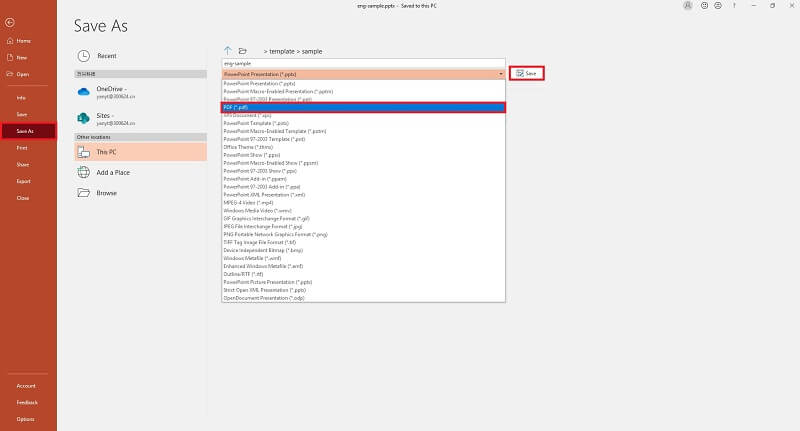Viewport: 800px width, 431px height.
Task: Select PNG Portable Network Graphics Format
Action: click(x=363, y=234)
